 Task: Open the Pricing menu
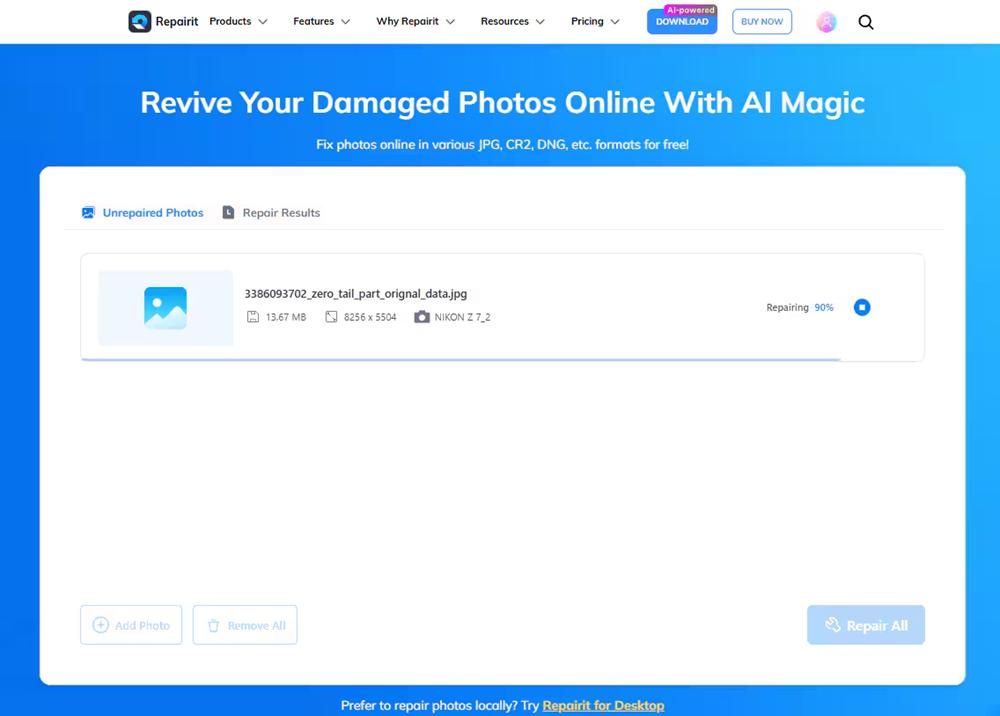(596, 22)
